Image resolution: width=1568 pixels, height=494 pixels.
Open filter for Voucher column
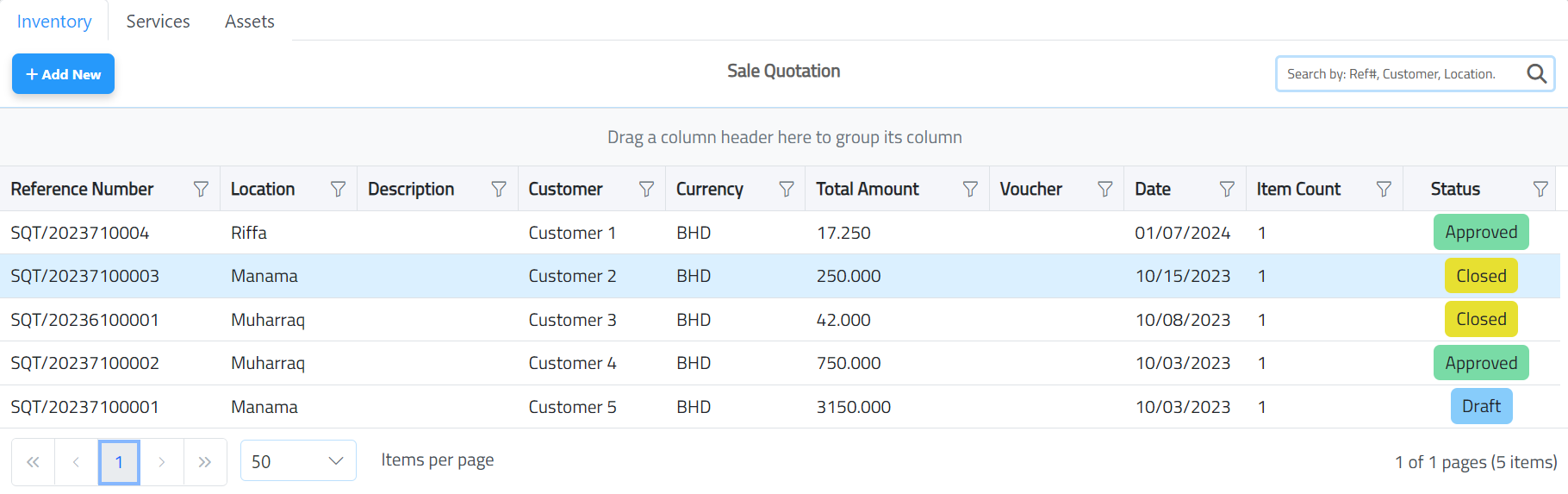[x=1104, y=189]
